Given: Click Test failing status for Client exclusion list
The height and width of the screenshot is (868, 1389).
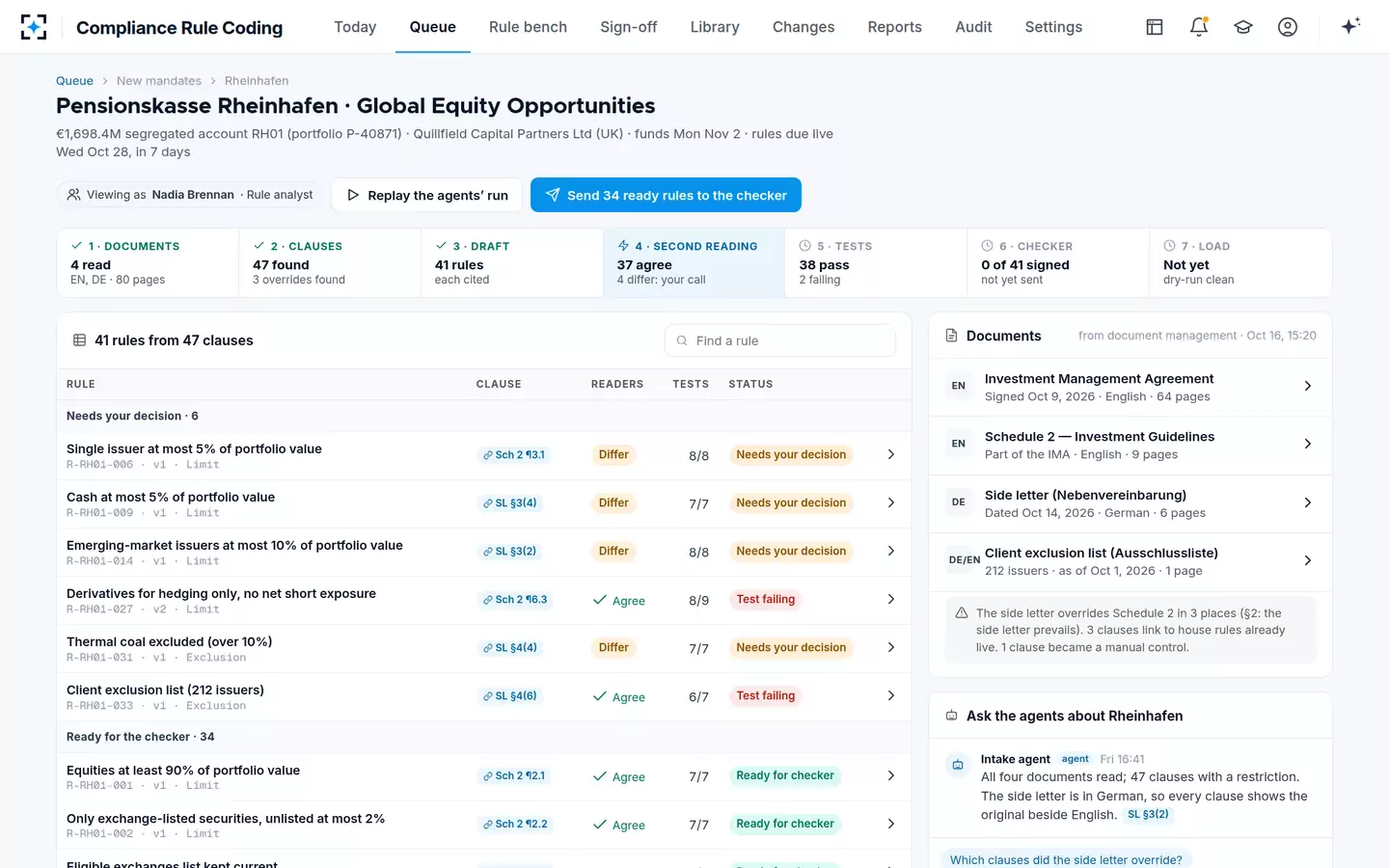Looking at the screenshot, I should point(766,696).
